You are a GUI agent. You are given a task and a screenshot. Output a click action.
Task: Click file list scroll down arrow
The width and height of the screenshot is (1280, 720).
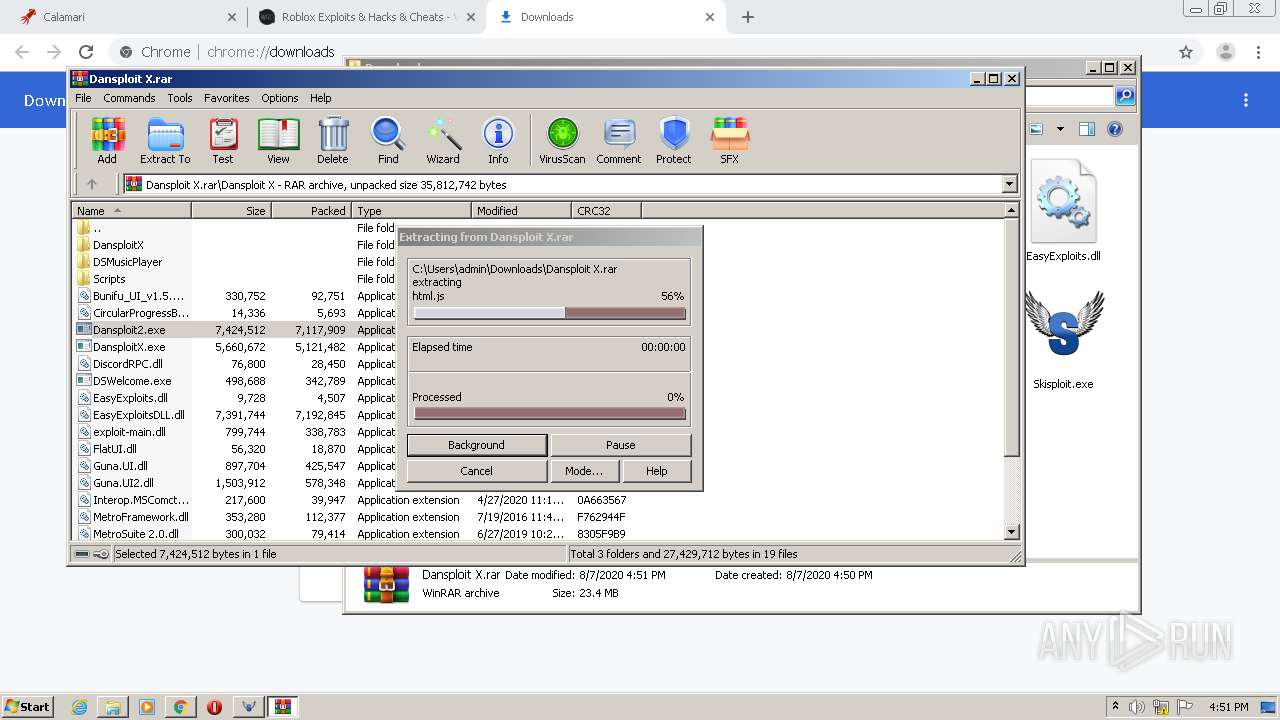pyautogui.click(x=1011, y=533)
